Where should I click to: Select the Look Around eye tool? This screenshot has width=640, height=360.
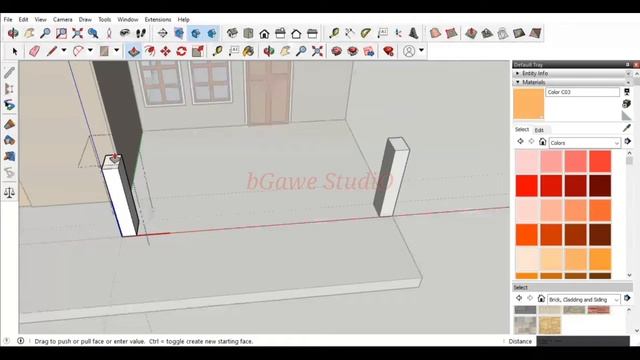(x=125, y=33)
